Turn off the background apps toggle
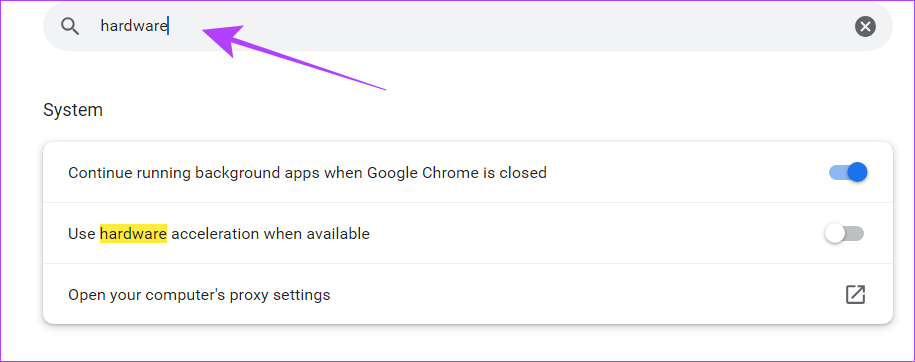This screenshot has height=362, width=915. pos(848,172)
